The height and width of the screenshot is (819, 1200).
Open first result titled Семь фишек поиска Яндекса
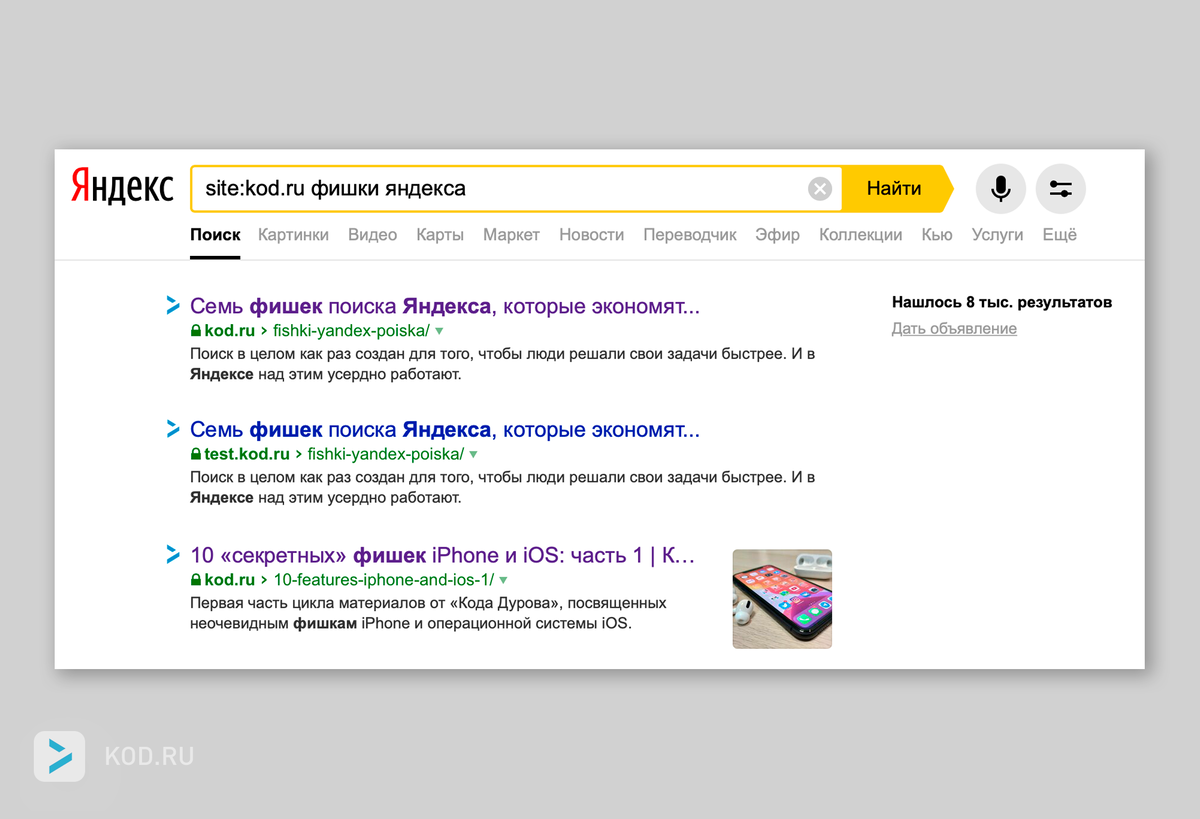pos(445,306)
